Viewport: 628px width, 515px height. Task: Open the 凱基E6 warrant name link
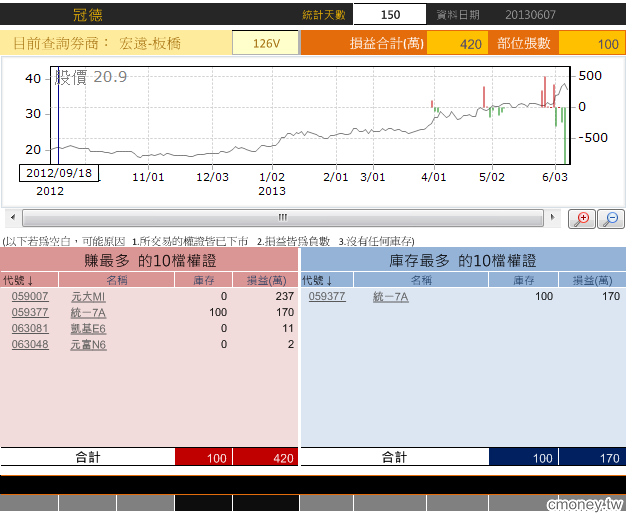(x=88, y=329)
